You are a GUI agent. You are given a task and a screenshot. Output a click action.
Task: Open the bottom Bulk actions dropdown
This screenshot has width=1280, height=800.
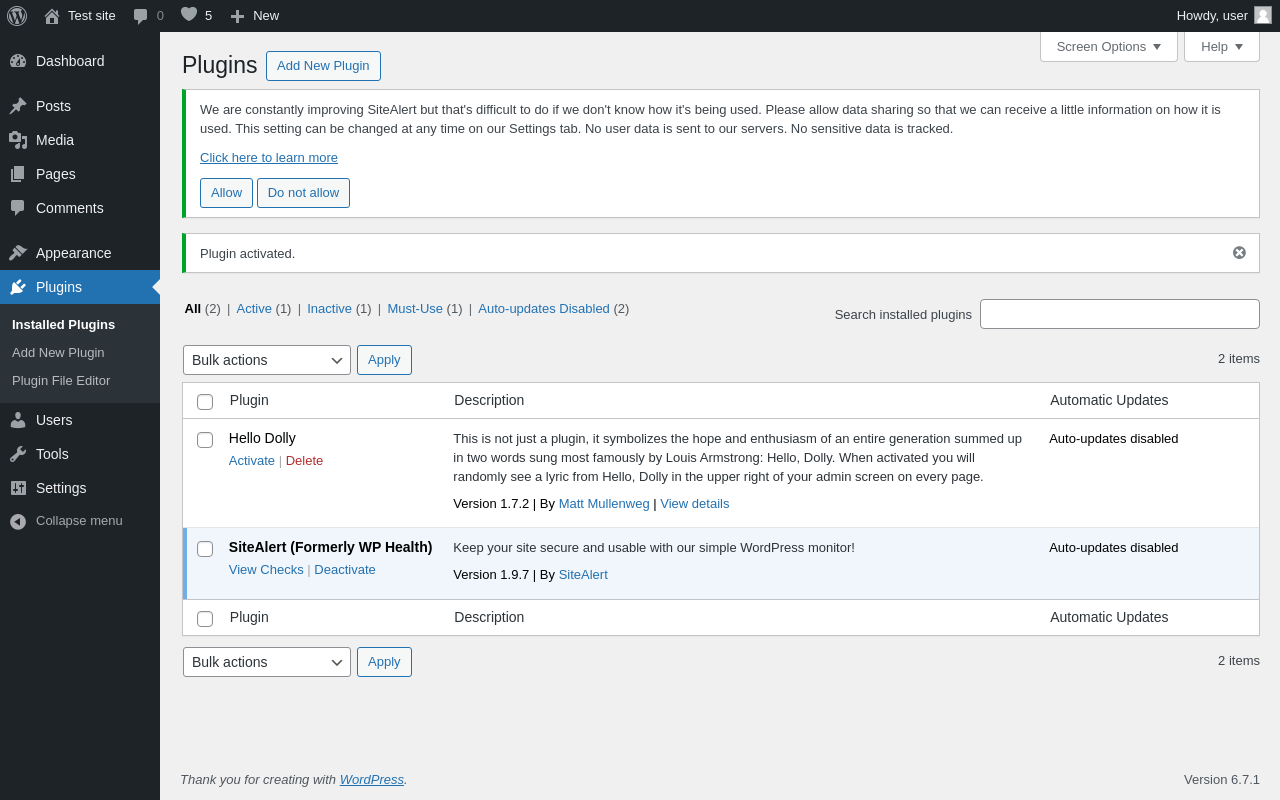(267, 662)
